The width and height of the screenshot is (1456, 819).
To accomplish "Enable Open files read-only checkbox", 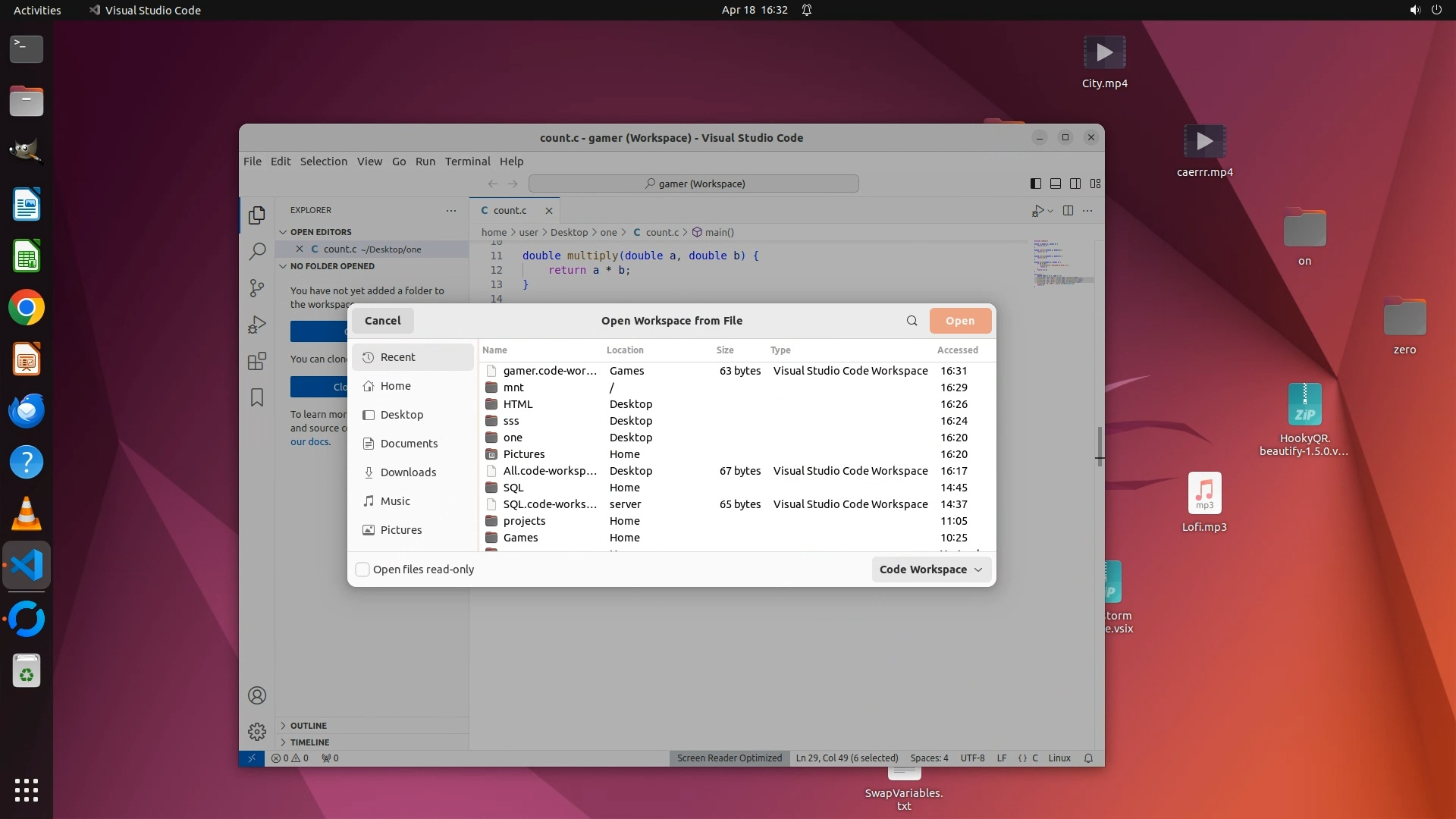I will click(x=362, y=570).
